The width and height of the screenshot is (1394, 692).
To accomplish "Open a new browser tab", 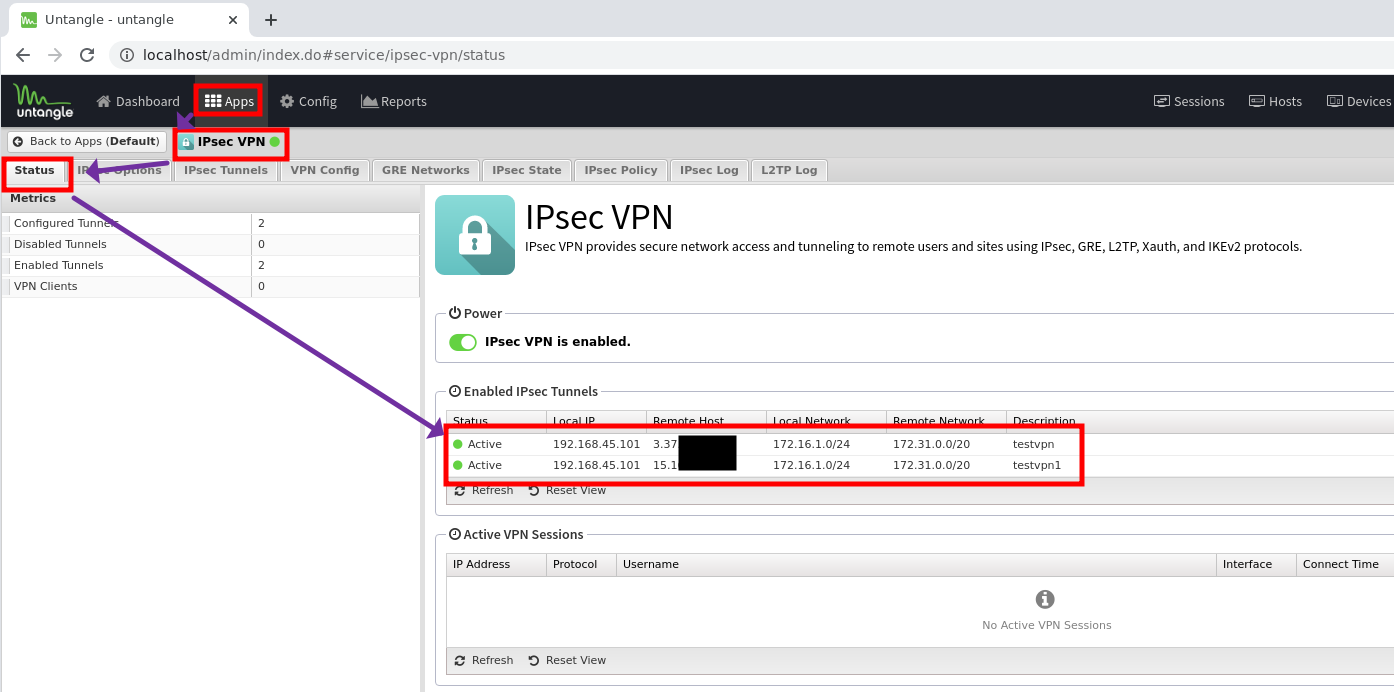I will tap(270, 20).
